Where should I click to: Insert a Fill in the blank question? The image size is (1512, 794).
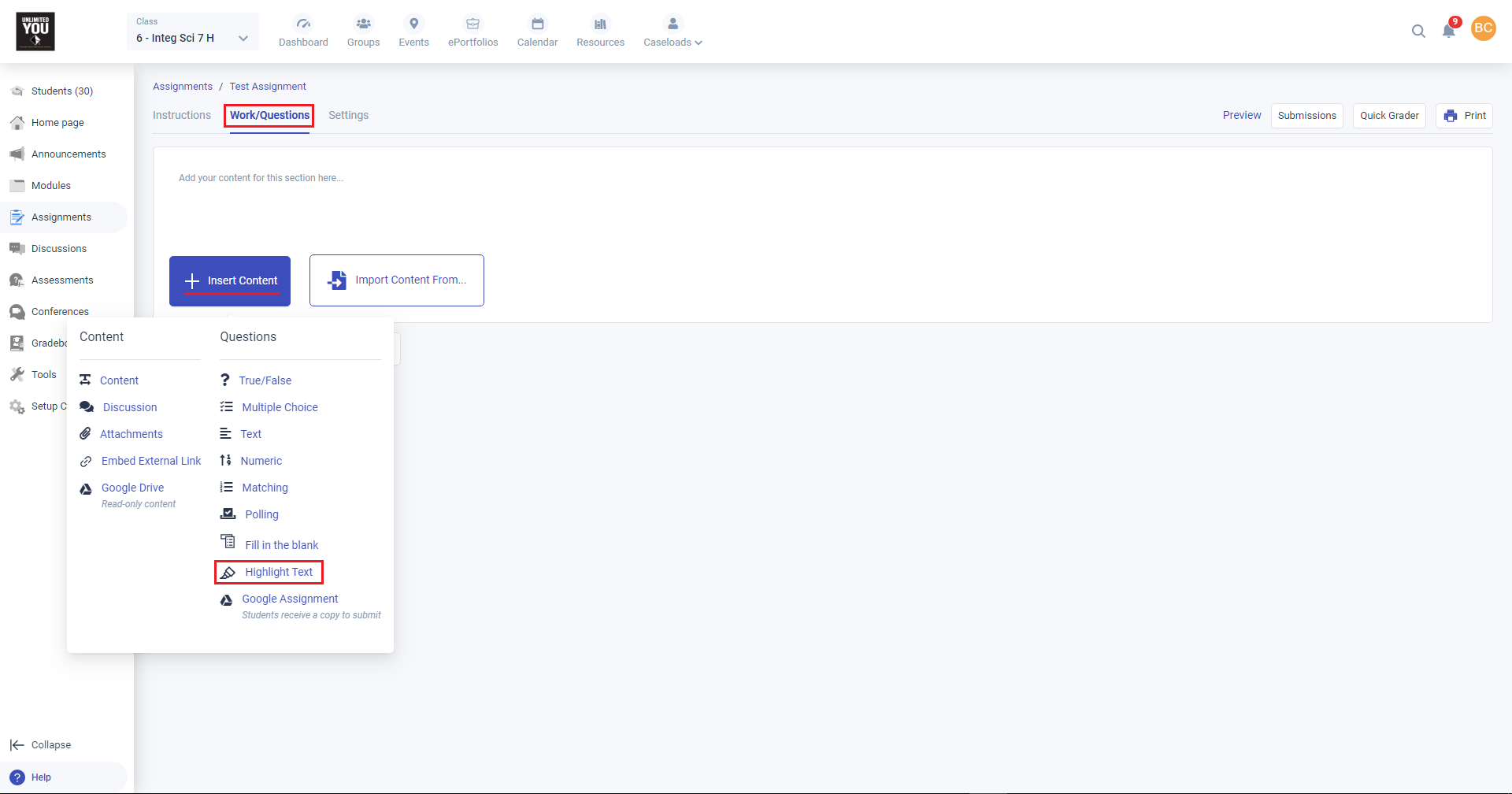pyautogui.click(x=269, y=544)
